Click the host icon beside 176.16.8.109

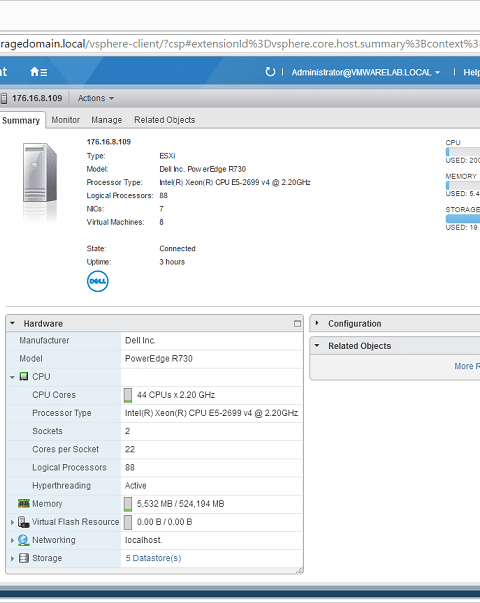coord(4,98)
